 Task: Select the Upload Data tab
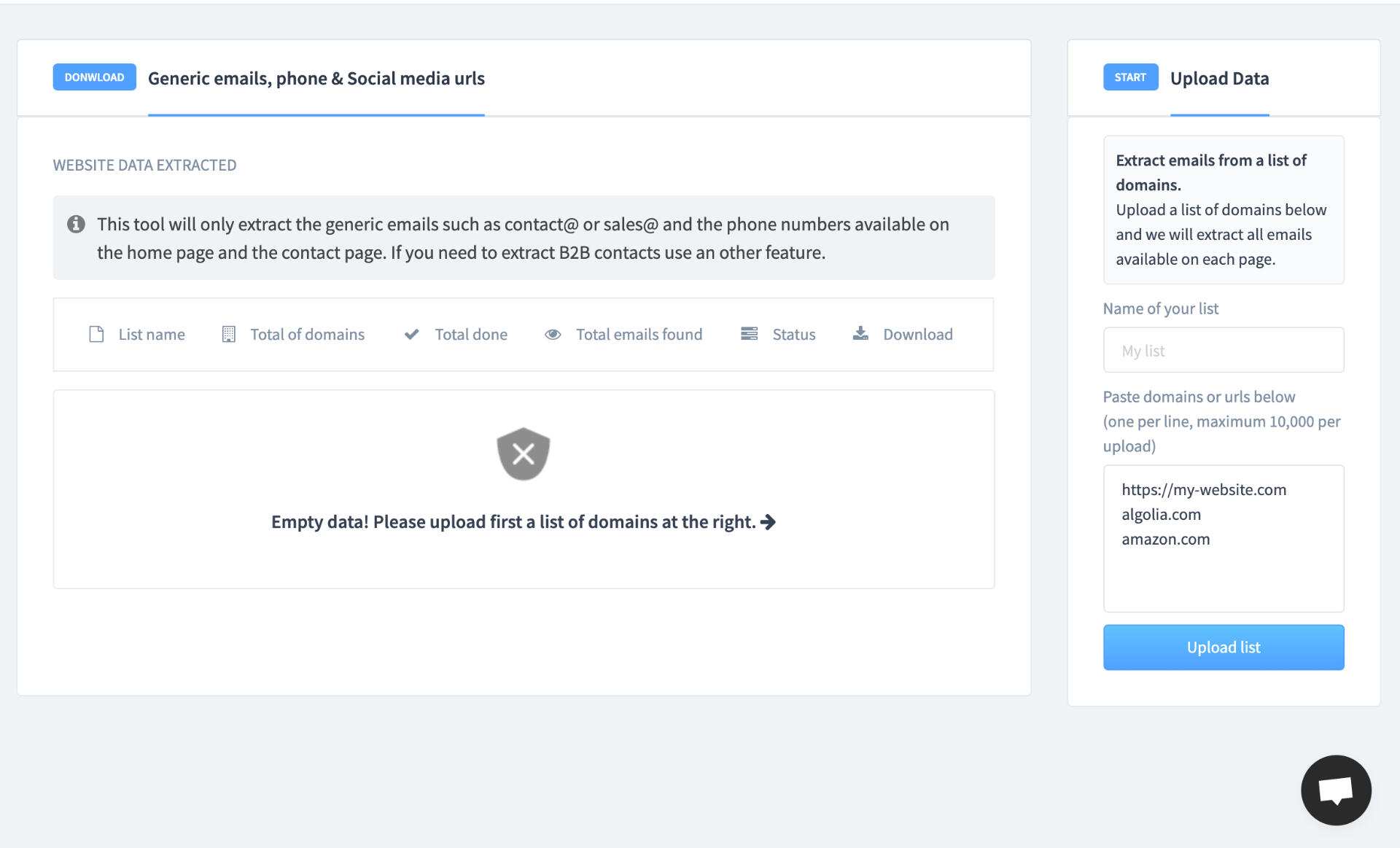click(x=1219, y=79)
